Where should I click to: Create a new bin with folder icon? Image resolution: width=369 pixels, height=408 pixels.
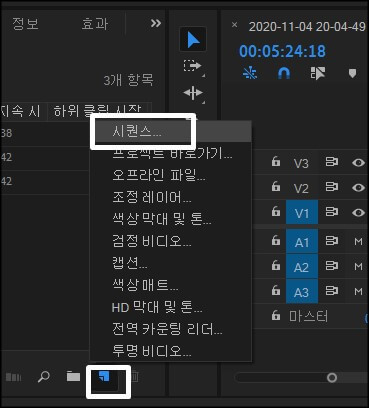click(73, 377)
